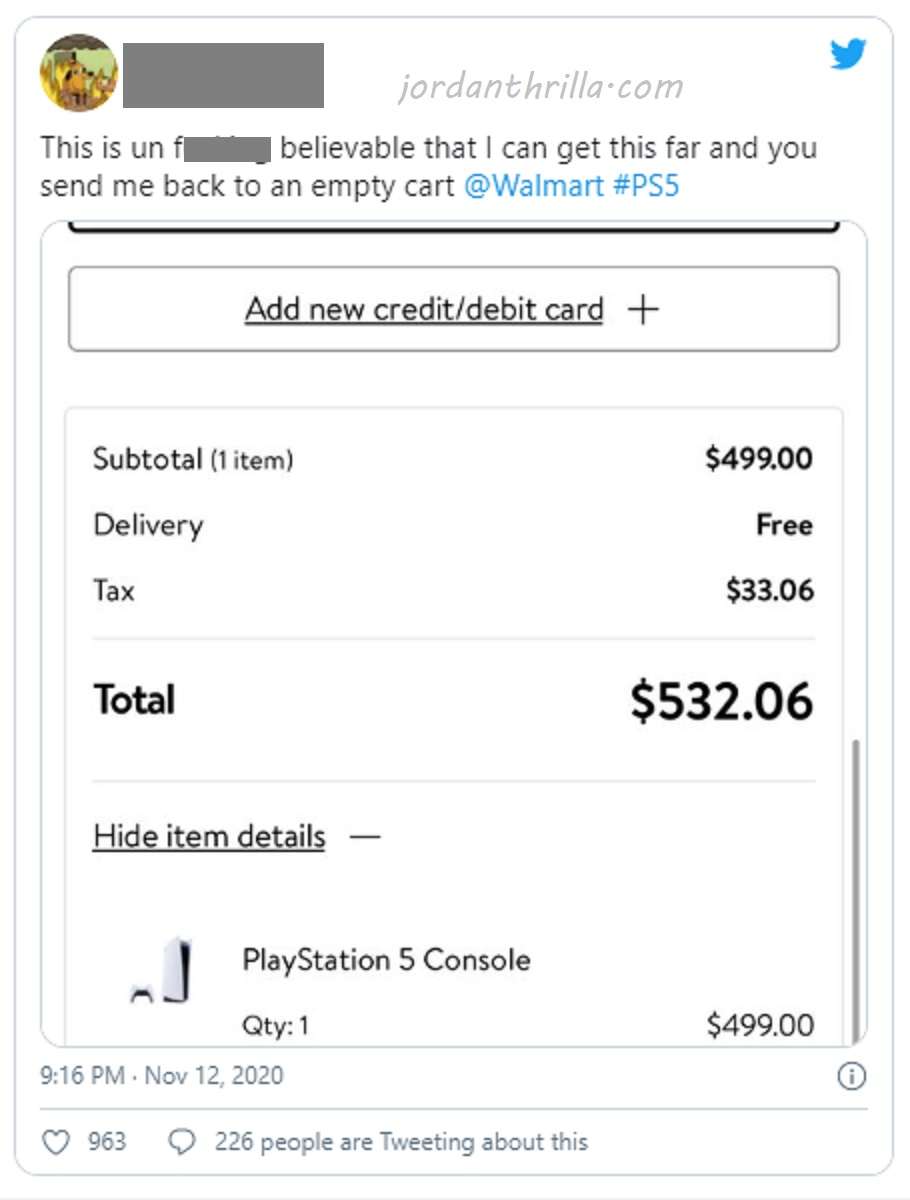Click the tweet text body
This screenshot has height=1200, width=910.
click(429, 167)
